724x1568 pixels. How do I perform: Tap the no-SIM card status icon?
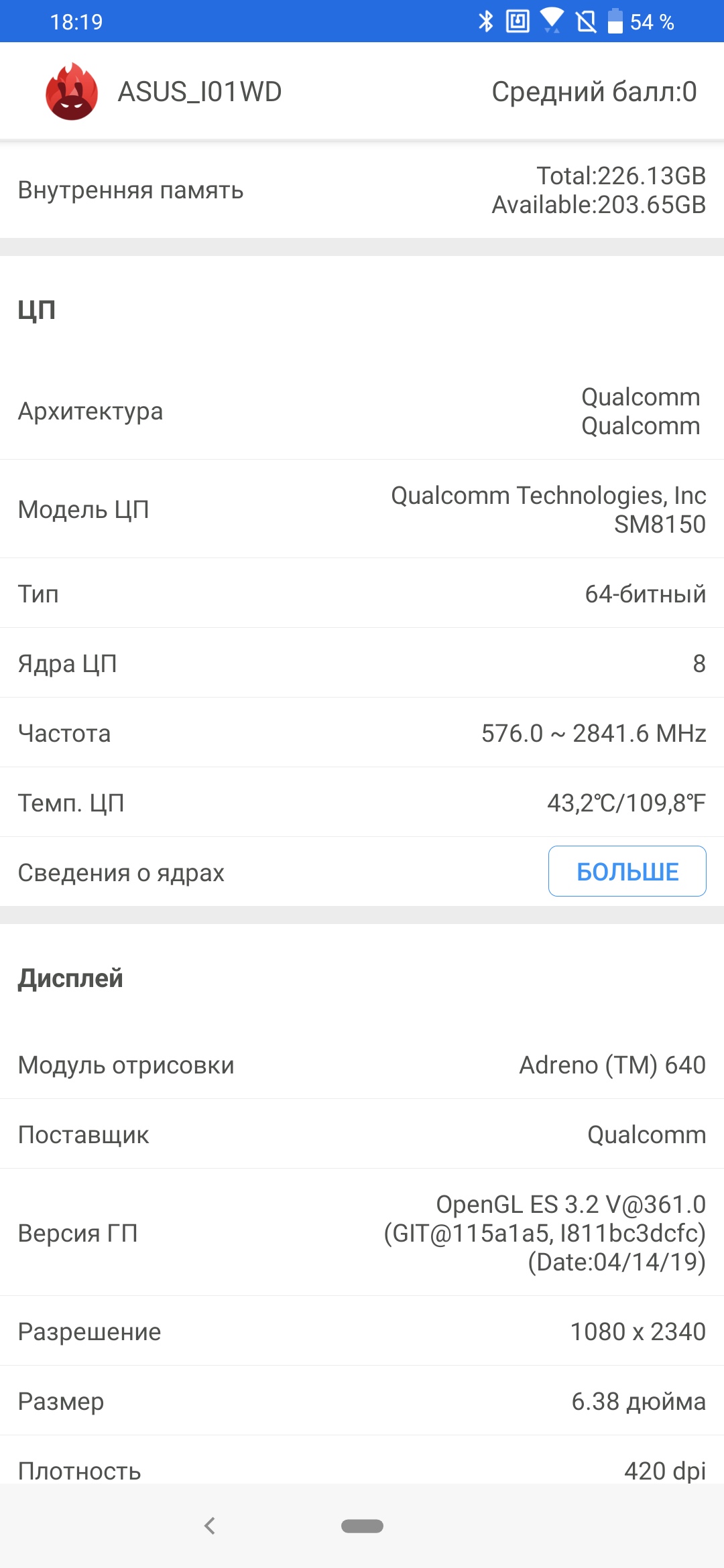pos(586,21)
